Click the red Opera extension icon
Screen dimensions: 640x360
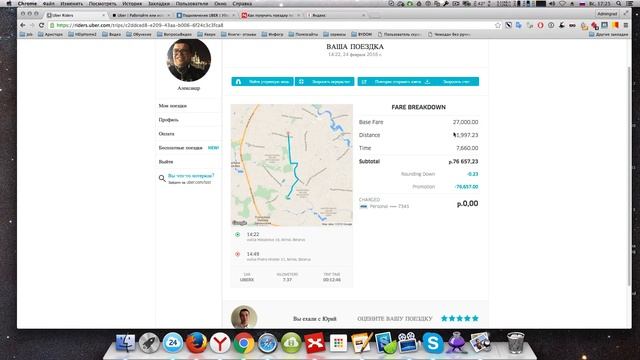pos(540,25)
